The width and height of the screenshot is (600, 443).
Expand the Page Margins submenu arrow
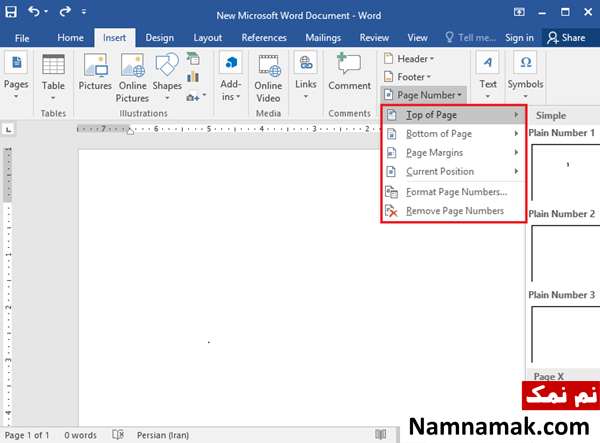click(x=516, y=153)
